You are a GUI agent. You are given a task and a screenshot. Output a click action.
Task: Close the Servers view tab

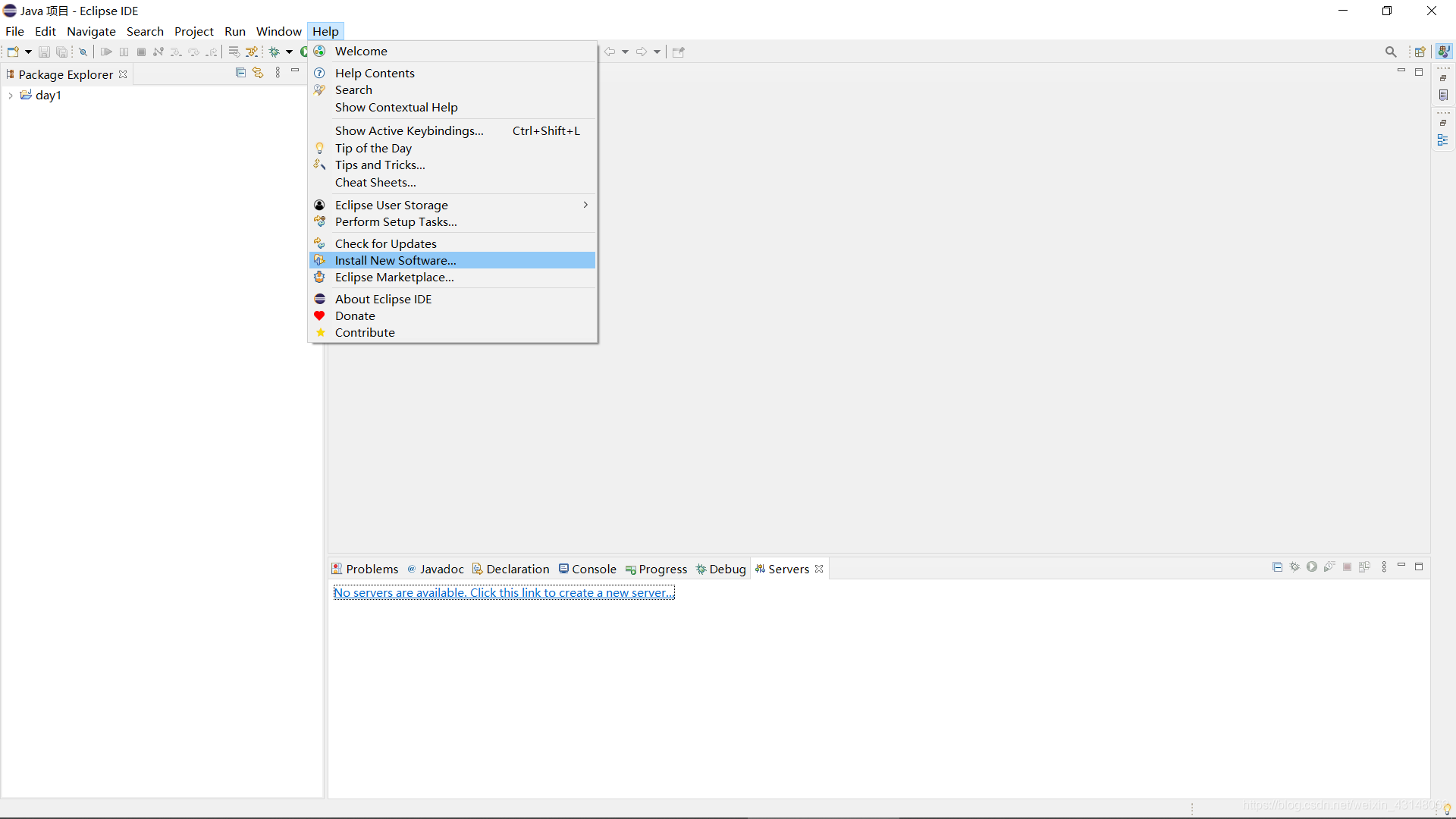click(x=819, y=569)
